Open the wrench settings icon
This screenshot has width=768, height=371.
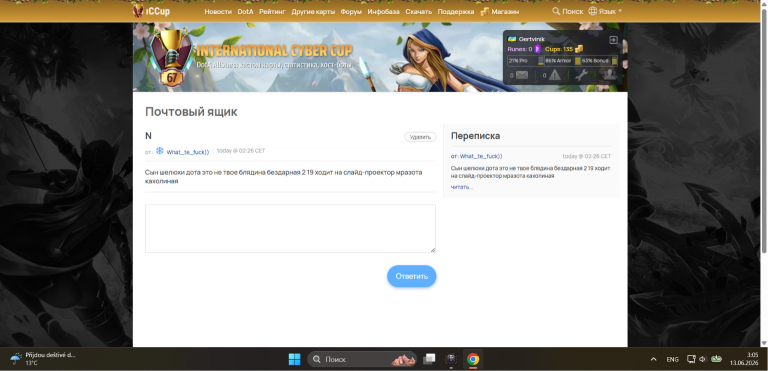[x=581, y=75]
